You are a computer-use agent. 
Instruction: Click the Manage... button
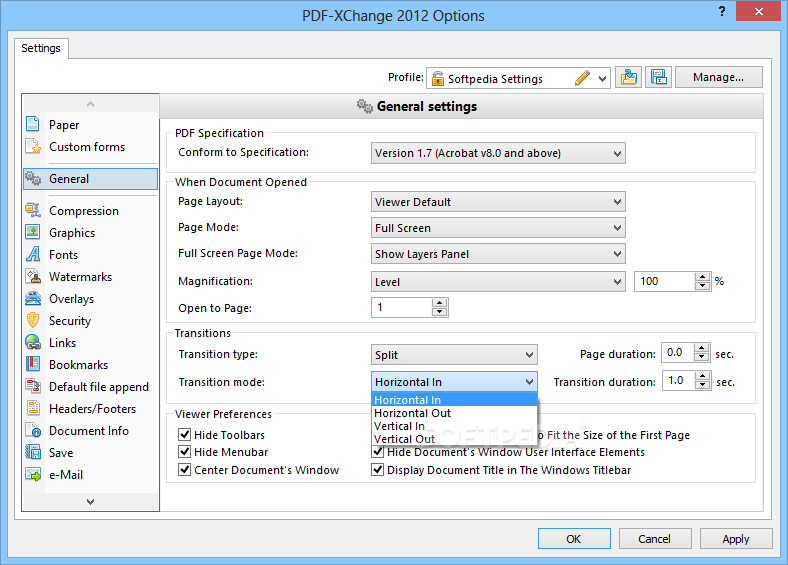[x=718, y=77]
